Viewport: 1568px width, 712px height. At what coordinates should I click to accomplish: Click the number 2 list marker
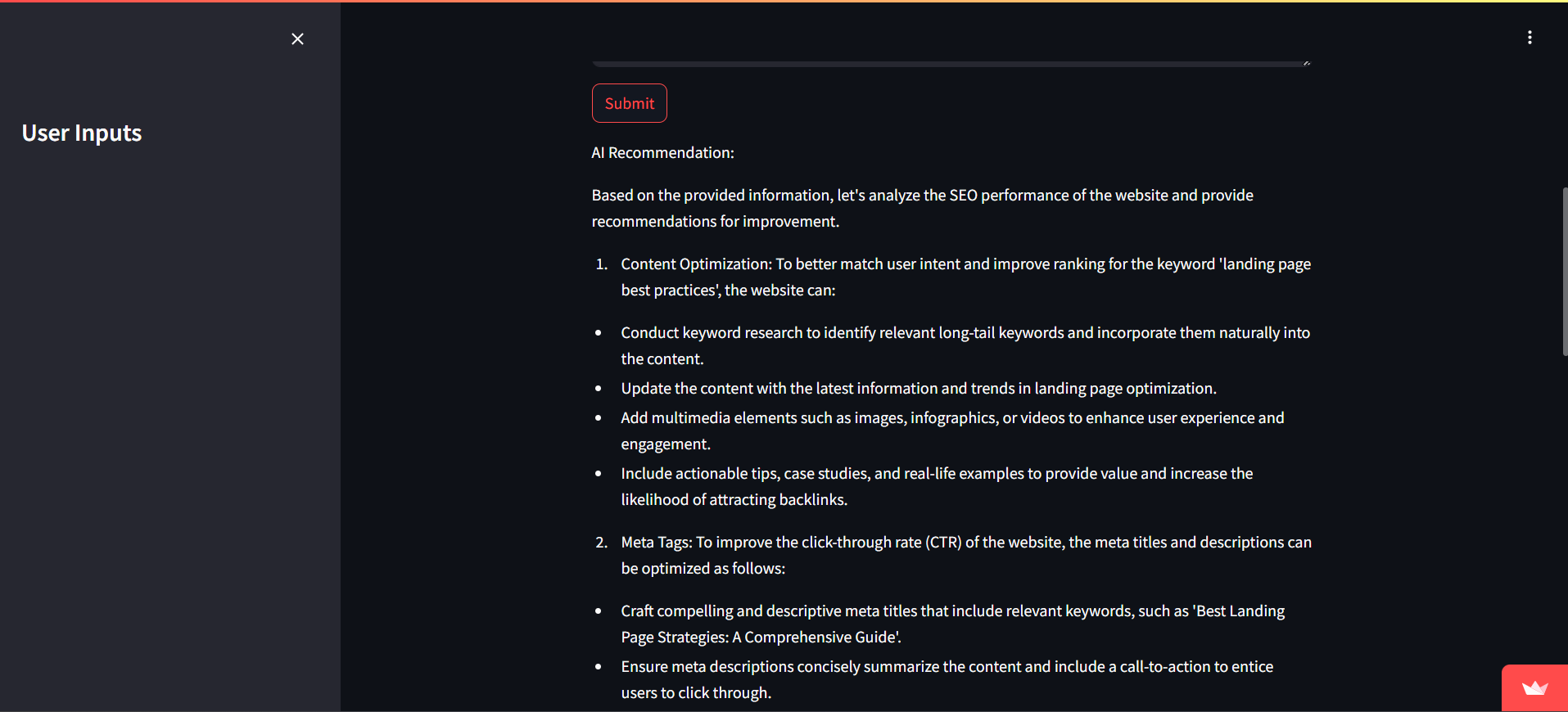[602, 543]
